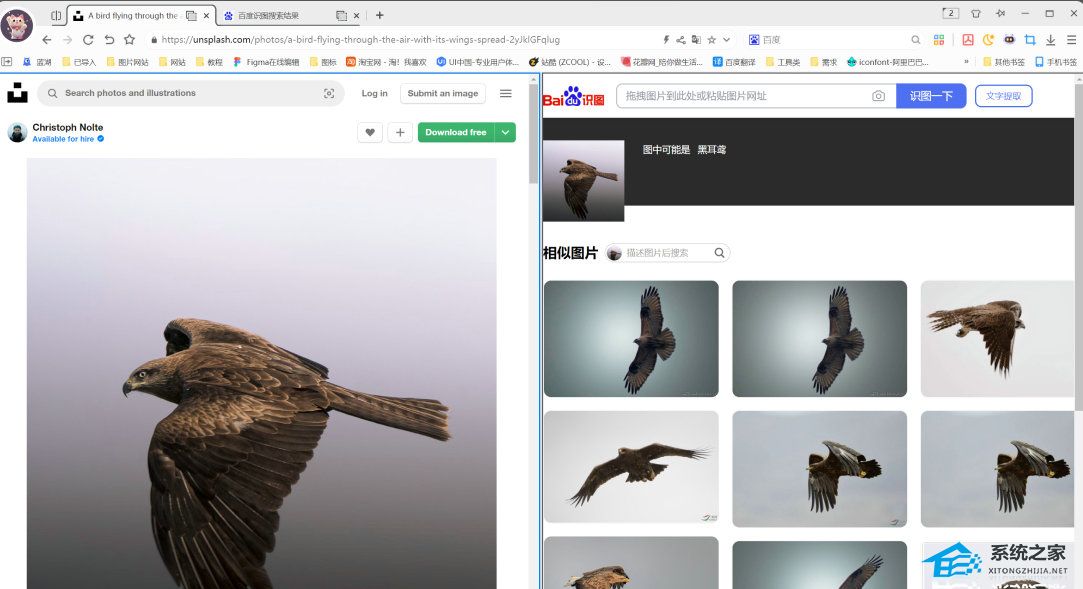Open the colorful extensions grid icon
1083x589 pixels.
[939, 40]
